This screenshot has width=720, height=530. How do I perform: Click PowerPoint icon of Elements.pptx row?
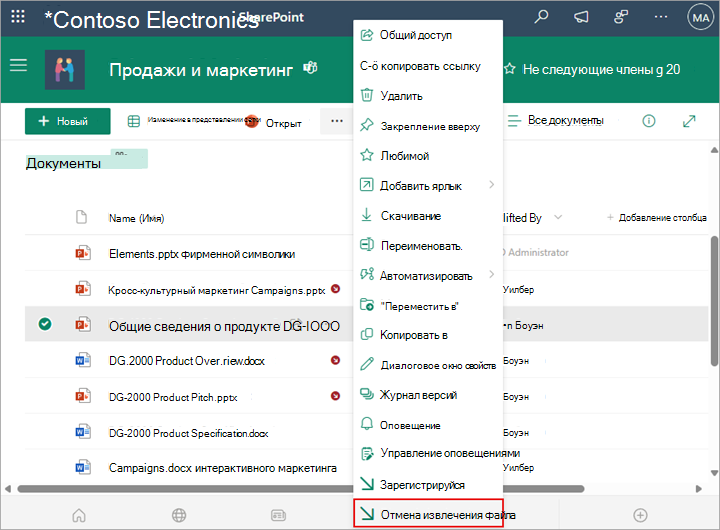click(83, 253)
